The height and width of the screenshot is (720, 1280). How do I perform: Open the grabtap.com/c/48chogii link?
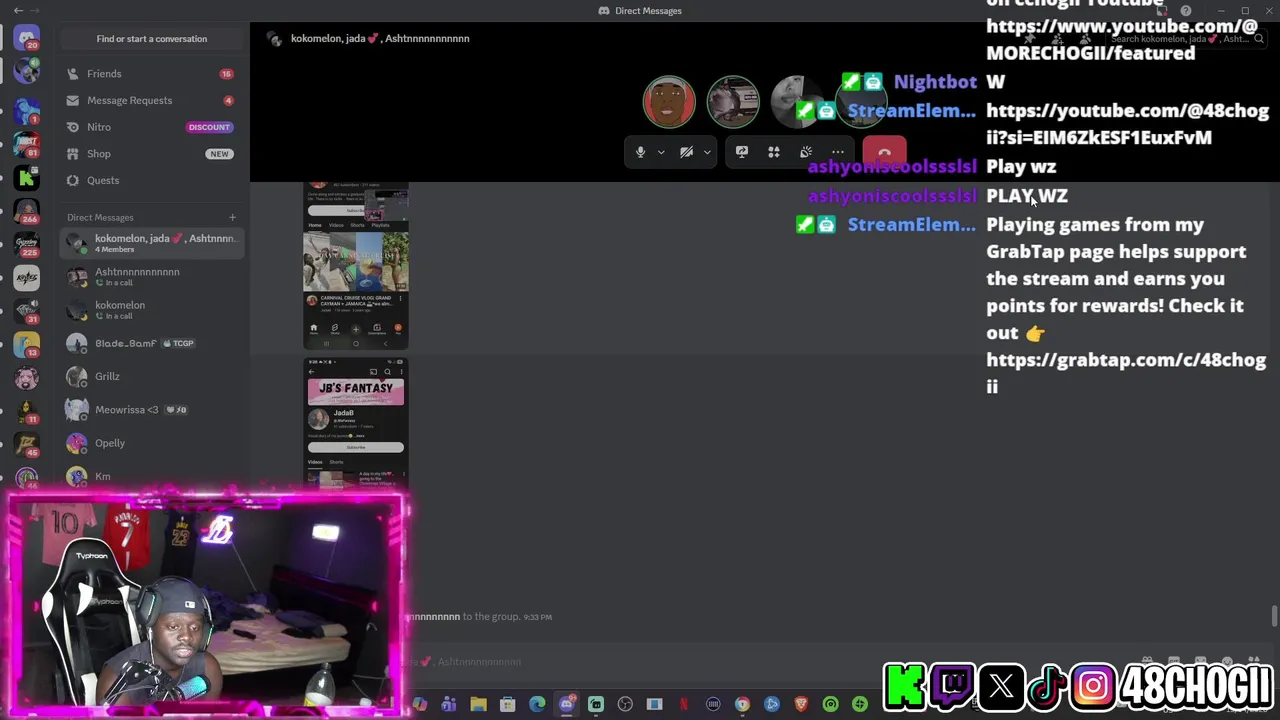point(1126,372)
